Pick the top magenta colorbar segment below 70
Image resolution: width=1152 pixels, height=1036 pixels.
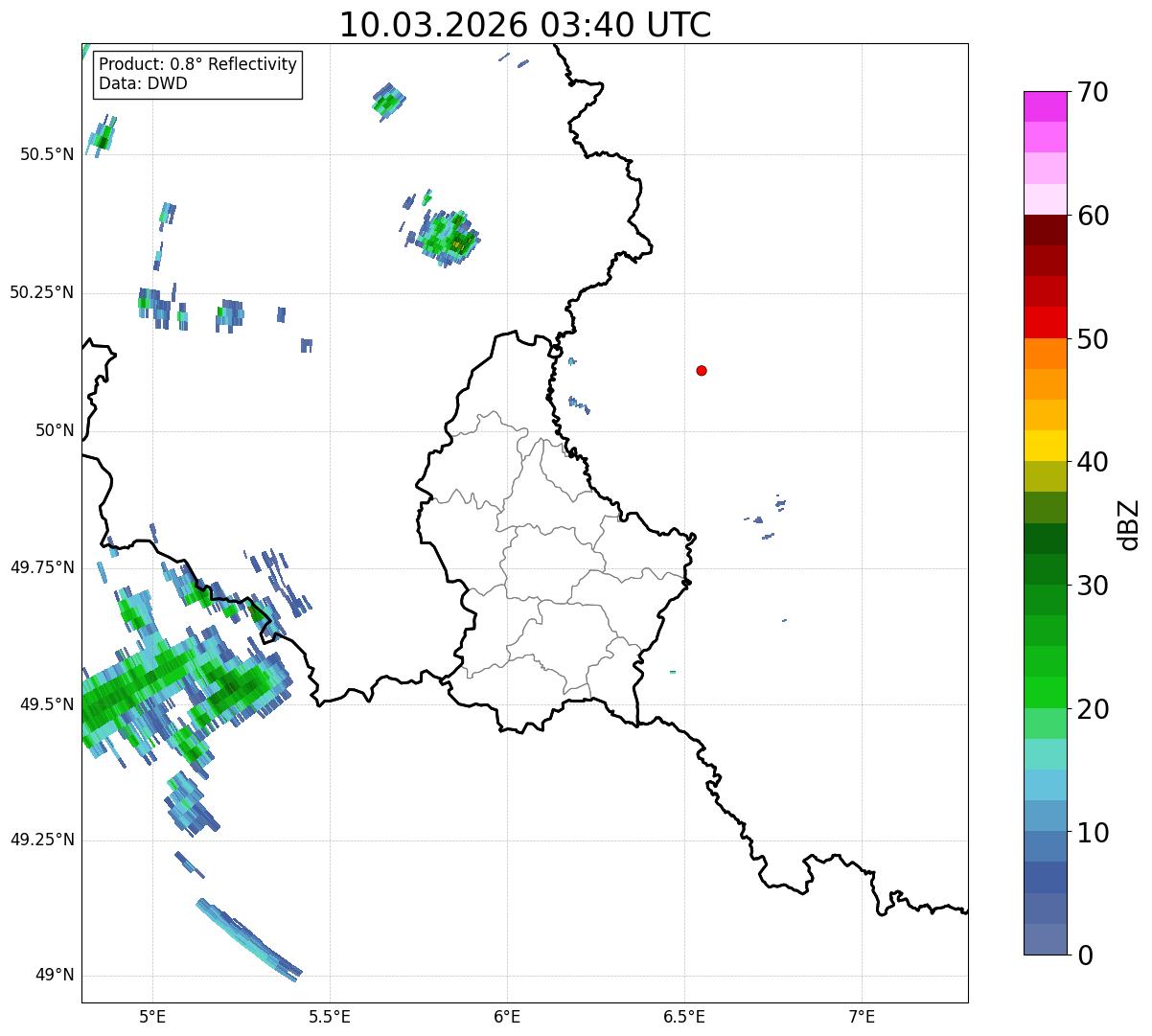pyautogui.click(x=1046, y=106)
